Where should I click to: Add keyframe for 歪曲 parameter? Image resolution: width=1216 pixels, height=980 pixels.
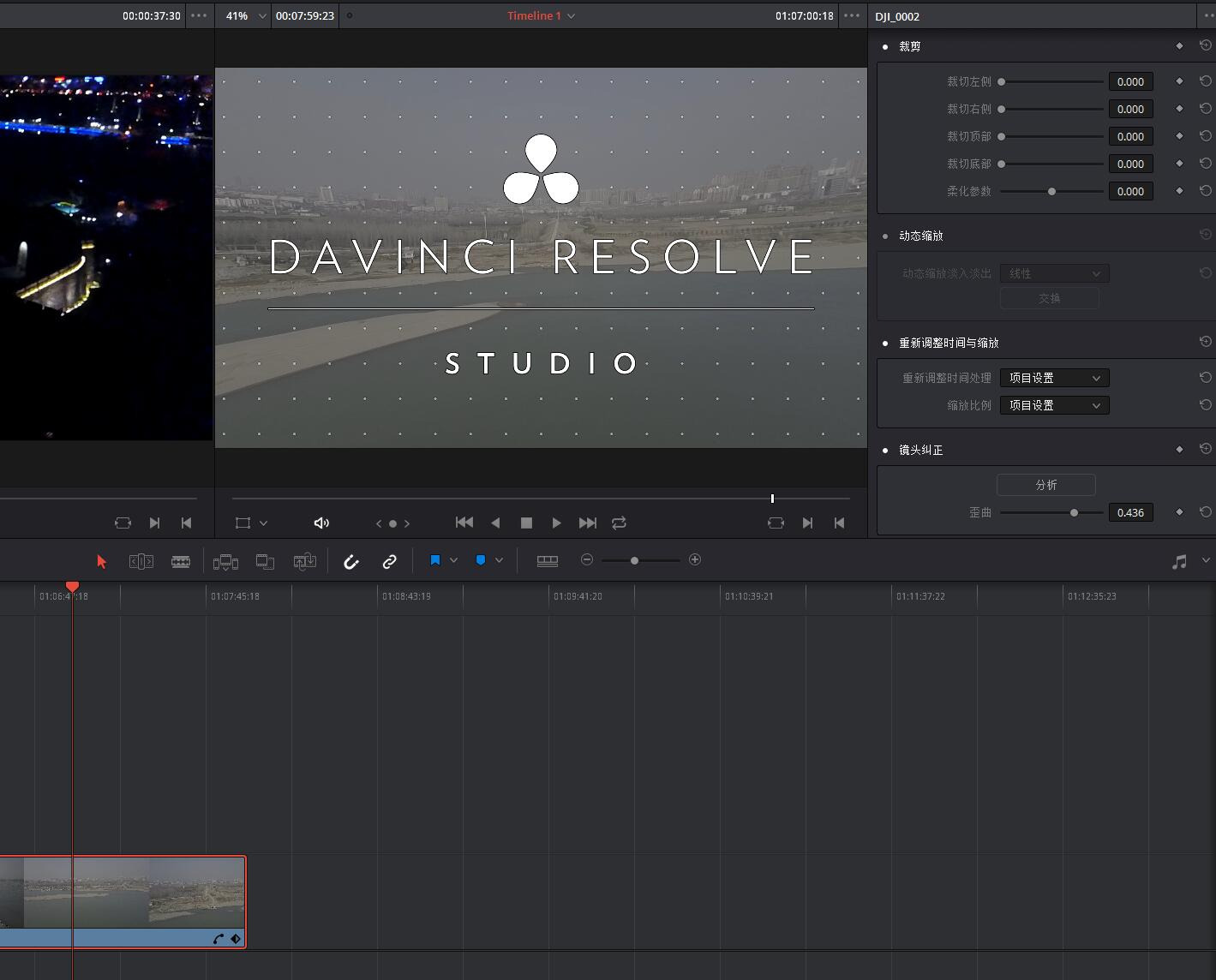coord(1179,511)
